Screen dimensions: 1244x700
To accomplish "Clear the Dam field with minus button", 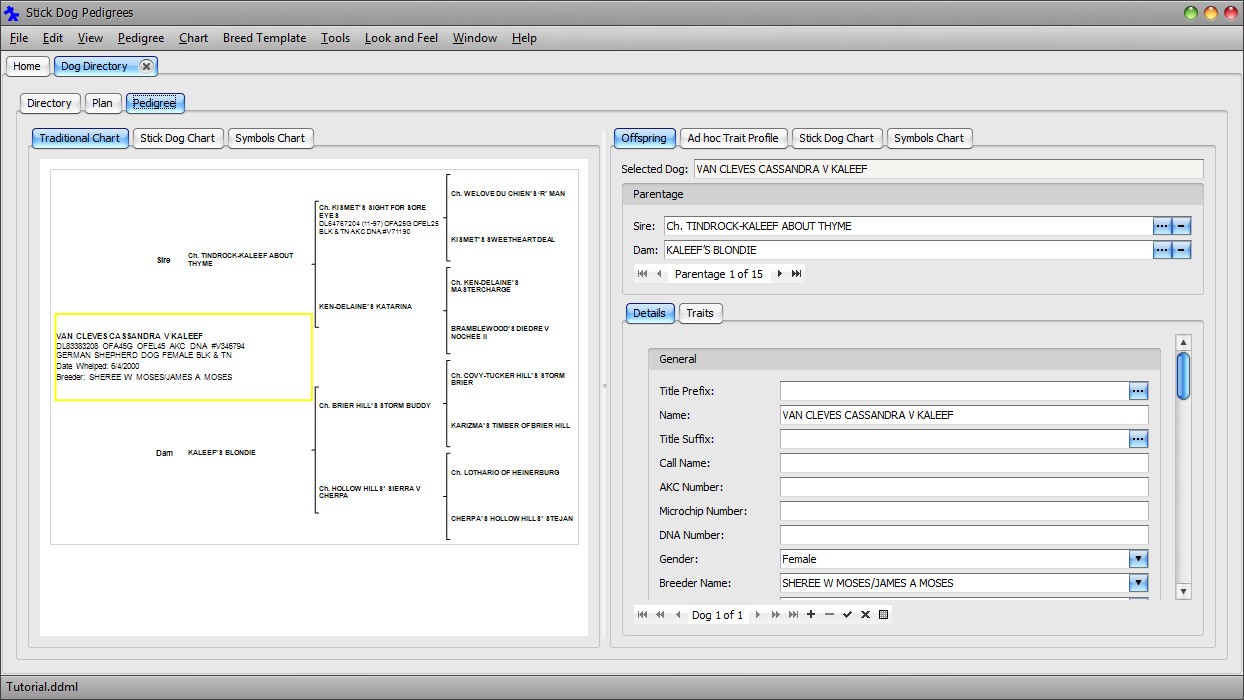I will coord(1181,250).
